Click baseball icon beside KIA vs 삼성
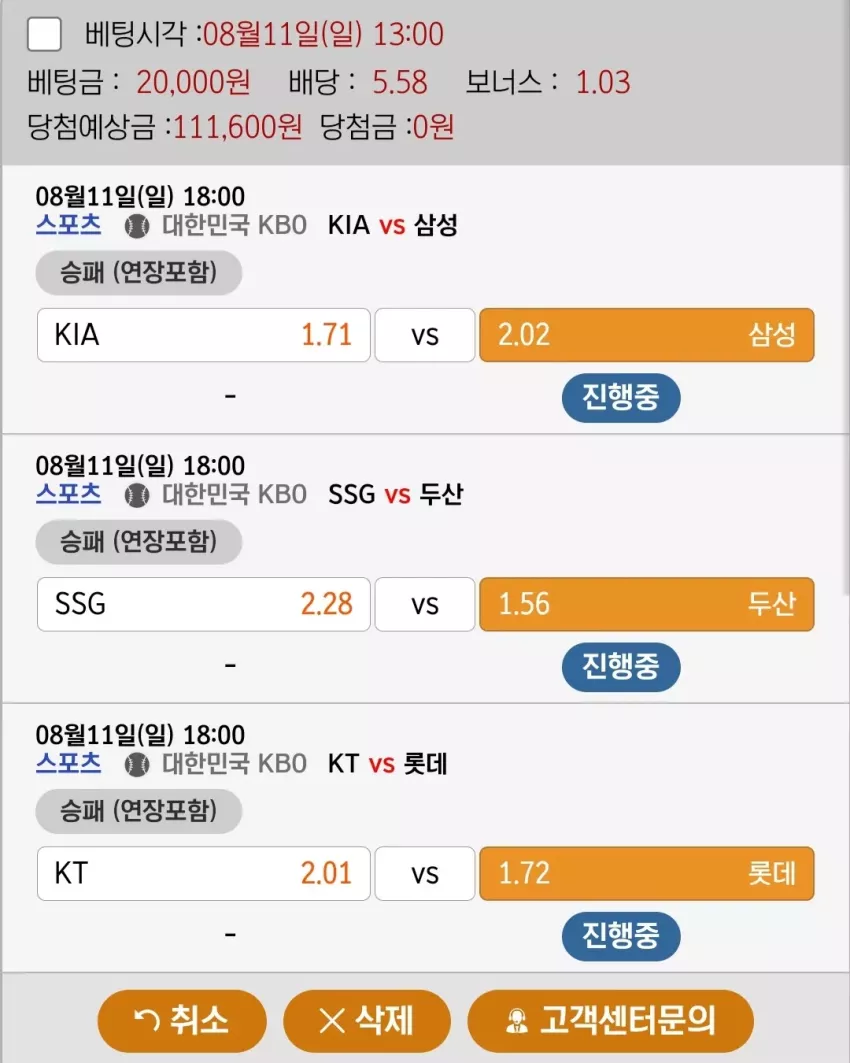 pyautogui.click(x=137, y=226)
